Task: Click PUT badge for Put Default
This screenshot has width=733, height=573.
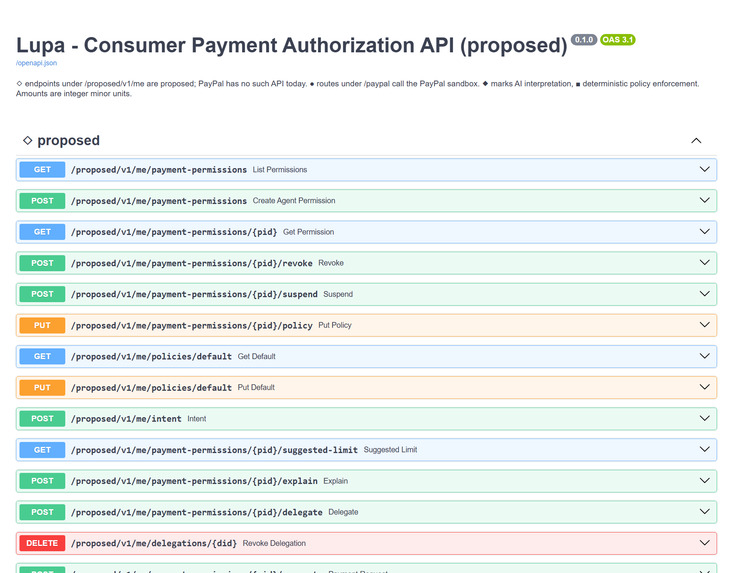Action: (42, 387)
